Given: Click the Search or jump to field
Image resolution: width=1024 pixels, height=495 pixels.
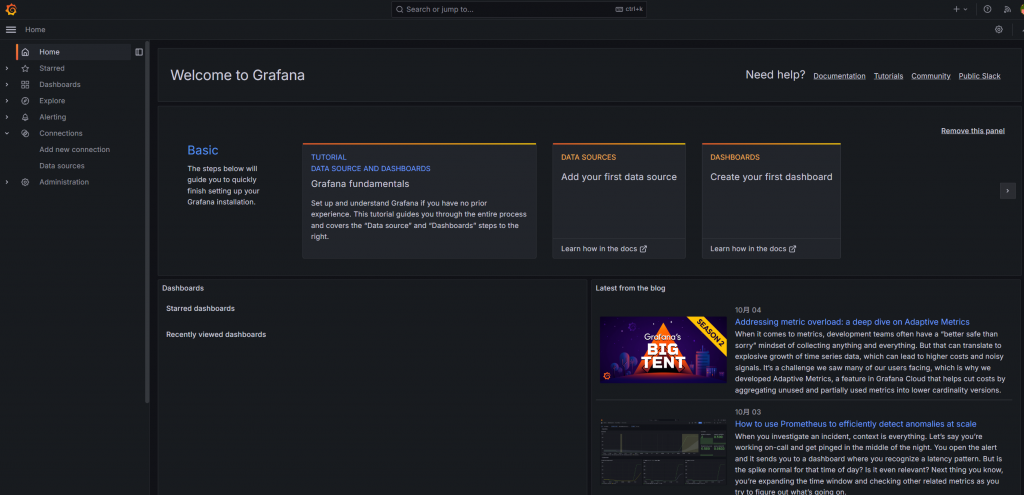Looking at the screenshot, I should 519,10.
